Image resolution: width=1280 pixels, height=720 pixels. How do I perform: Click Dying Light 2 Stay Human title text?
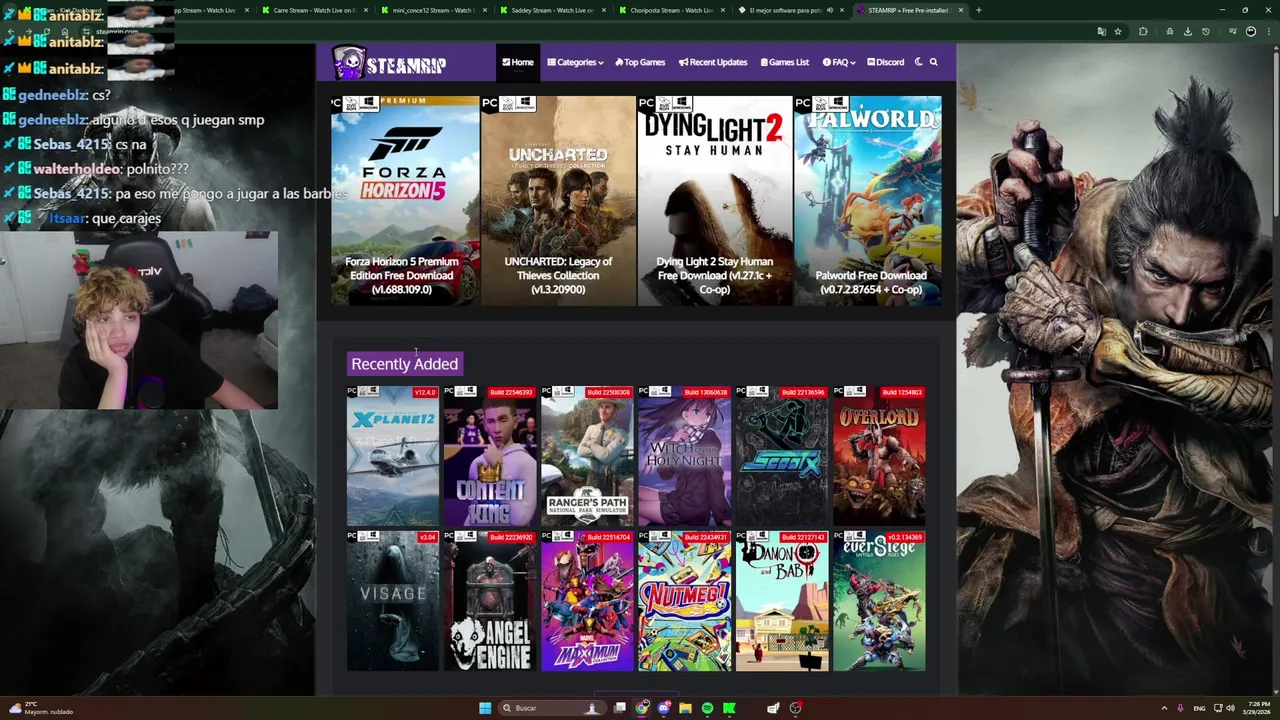tap(715, 275)
